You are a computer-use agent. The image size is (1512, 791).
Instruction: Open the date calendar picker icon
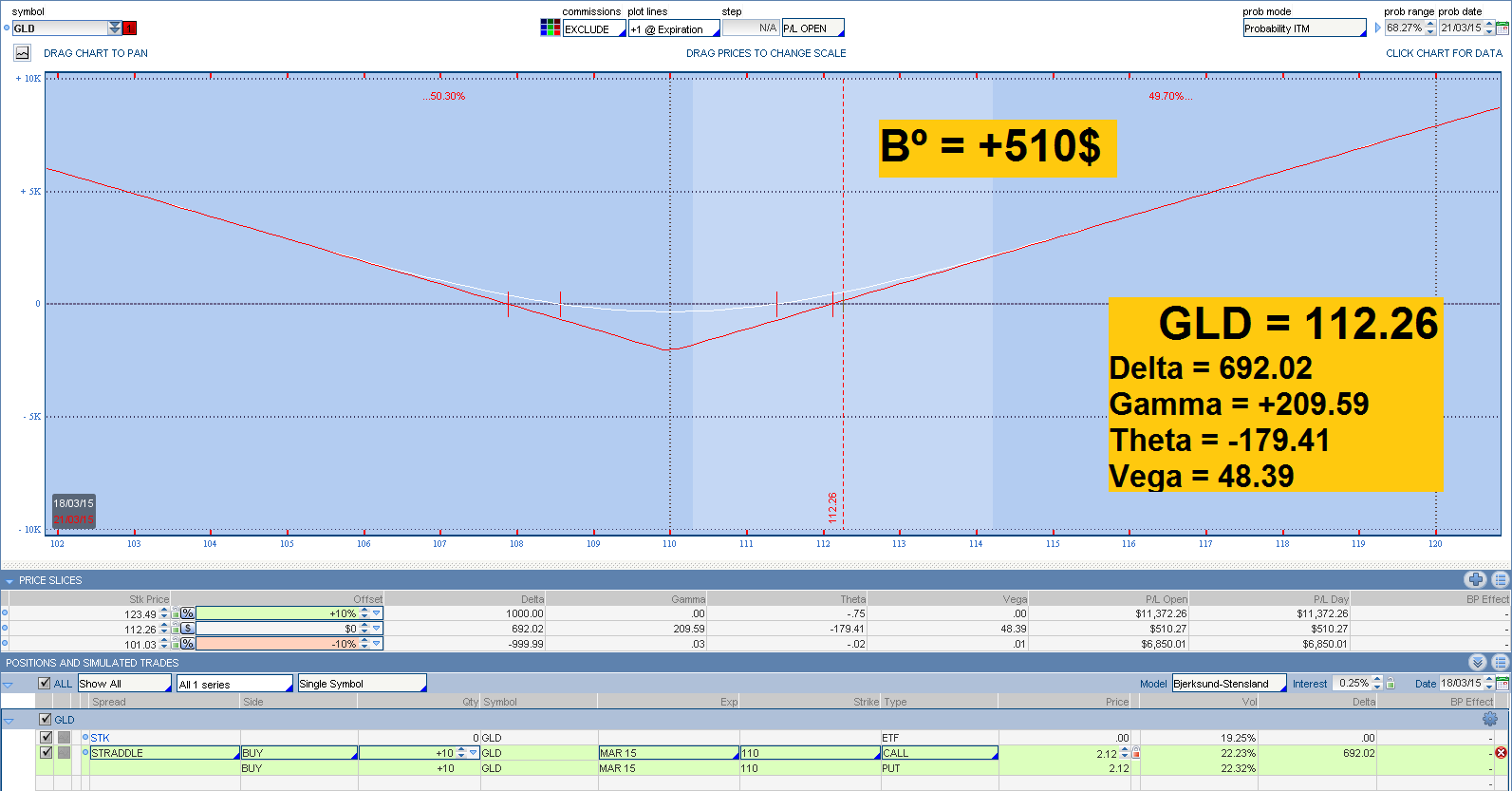coord(1503,684)
